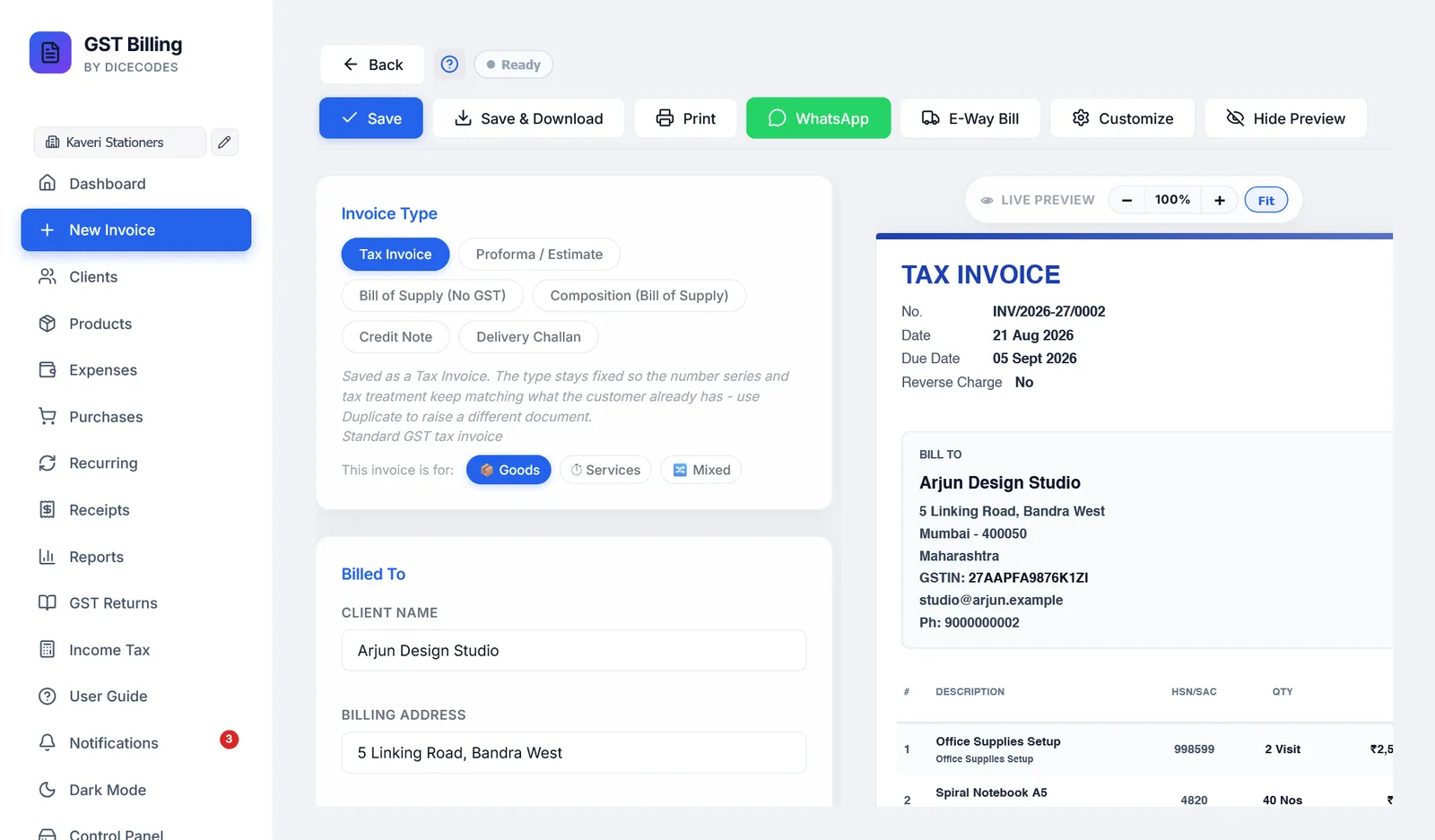This screenshot has width=1435, height=840.
Task: Print the invoice
Action: pyautogui.click(x=686, y=118)
